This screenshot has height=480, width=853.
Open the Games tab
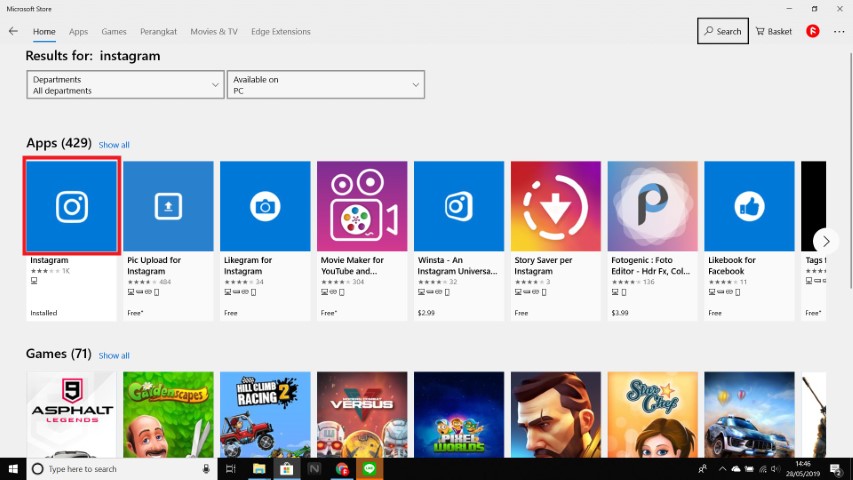click(x=114, y=32)
